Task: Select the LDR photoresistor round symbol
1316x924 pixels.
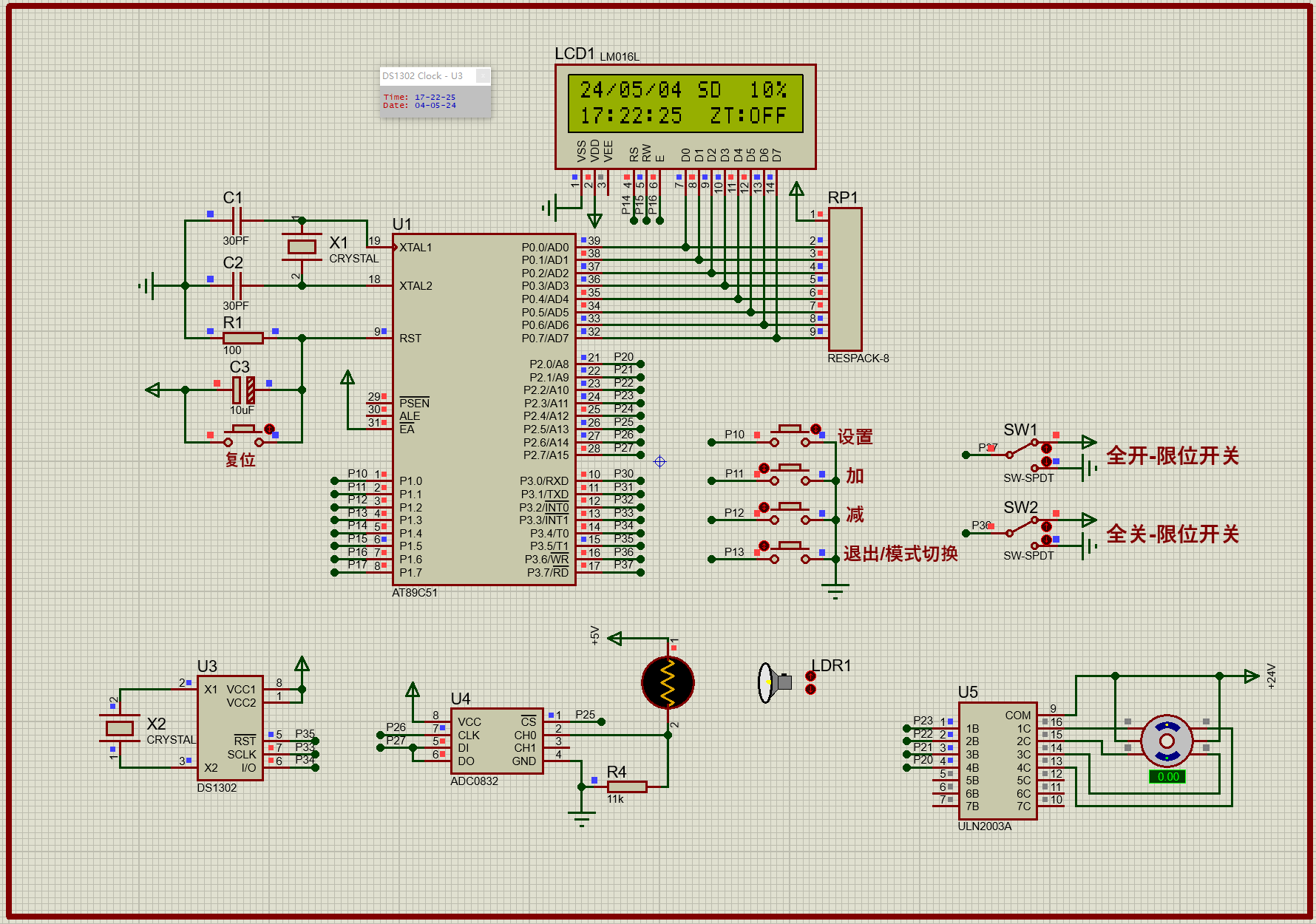Action: tap(668, 682)
